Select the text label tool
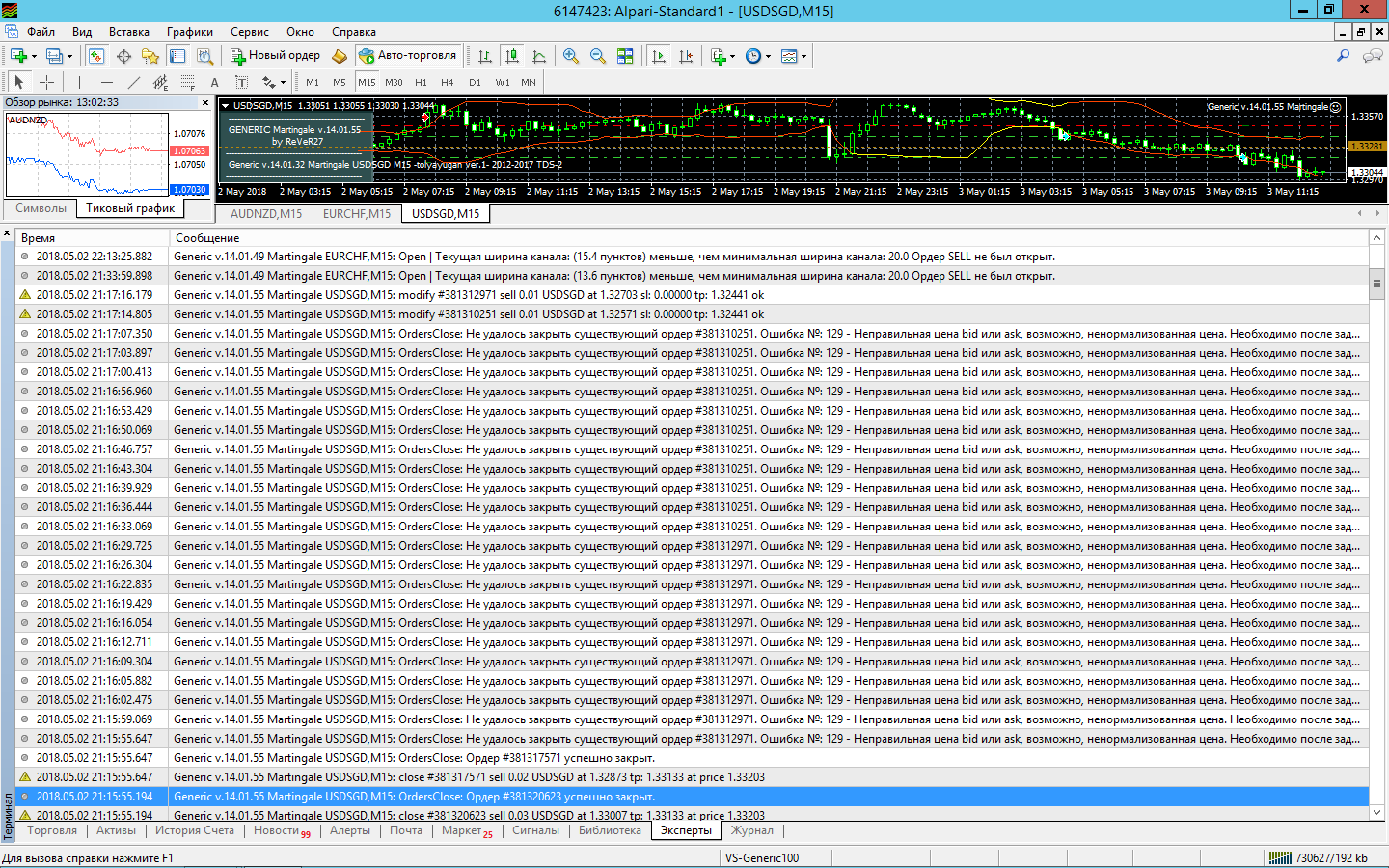The width and height of the screenshot is (1389, 868). pyautogui.click(x=241, y=83)
